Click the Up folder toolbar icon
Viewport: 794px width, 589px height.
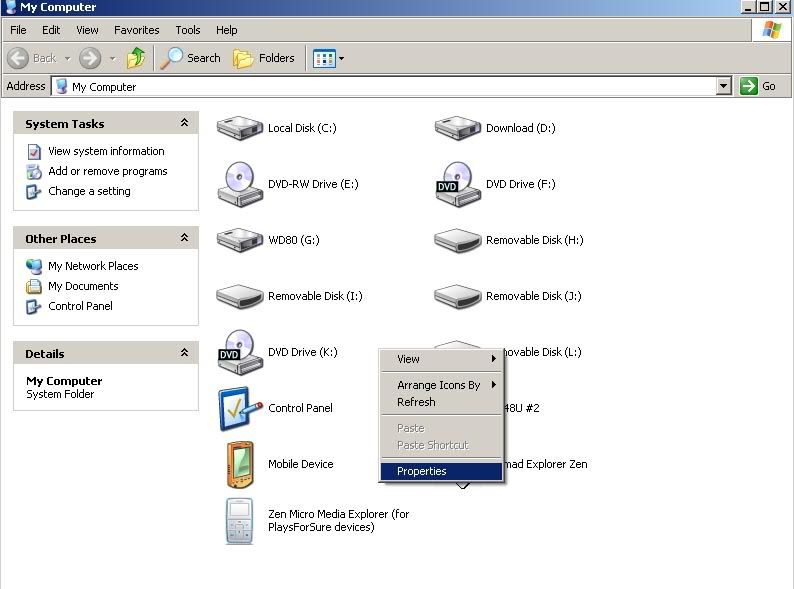136,58
